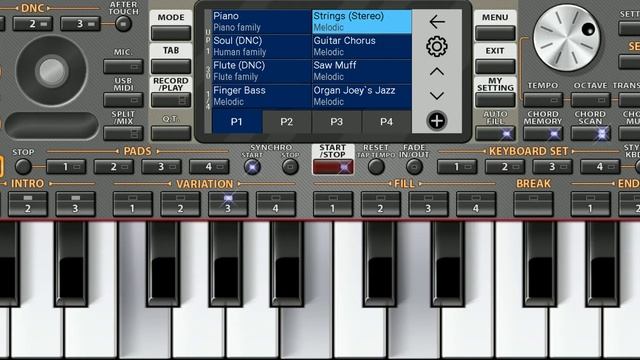The height and width of the screenshot is (360, 640).
Task: Trigger FILL 4 button
Action: (x=476, y=204)
